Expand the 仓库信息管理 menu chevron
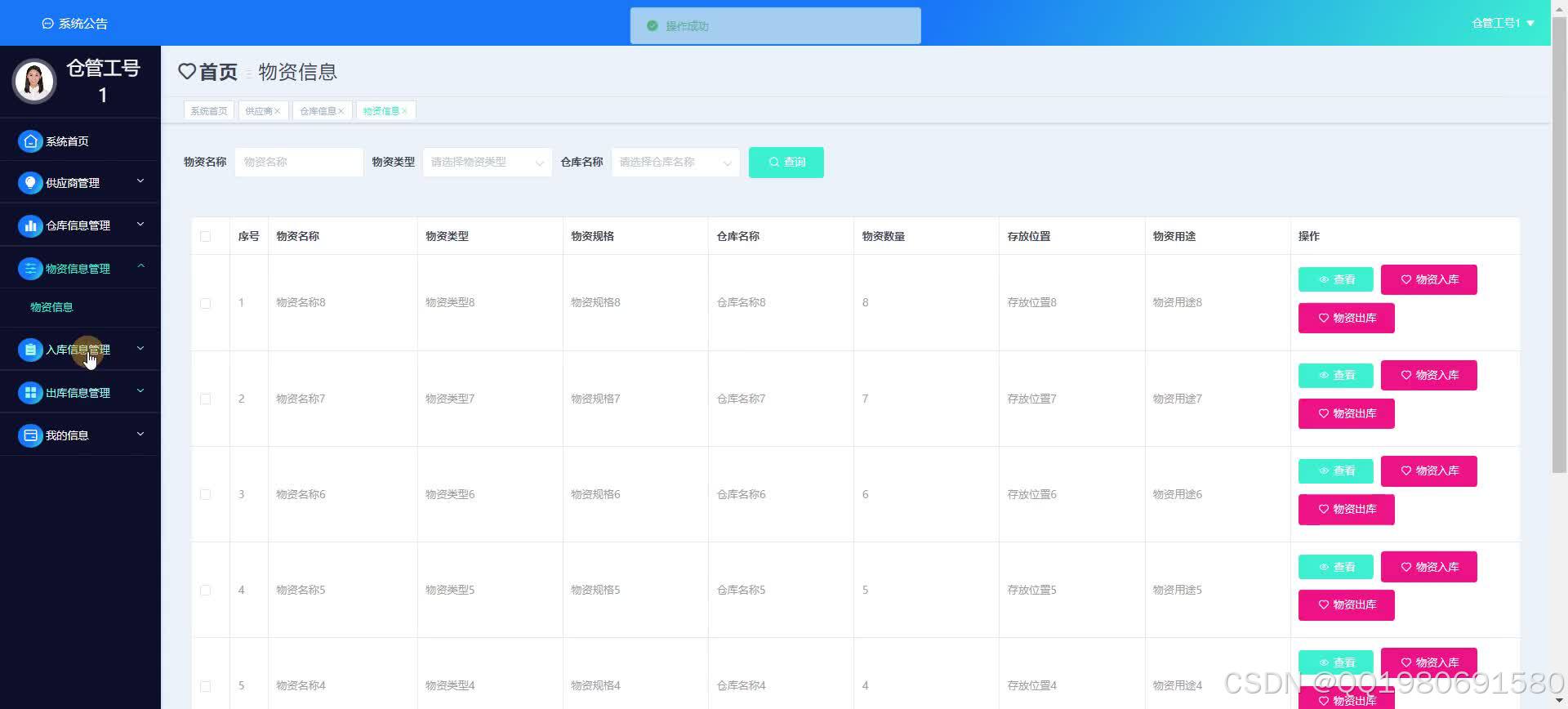Screen dimensions: 1568x709 coord(140,224)
